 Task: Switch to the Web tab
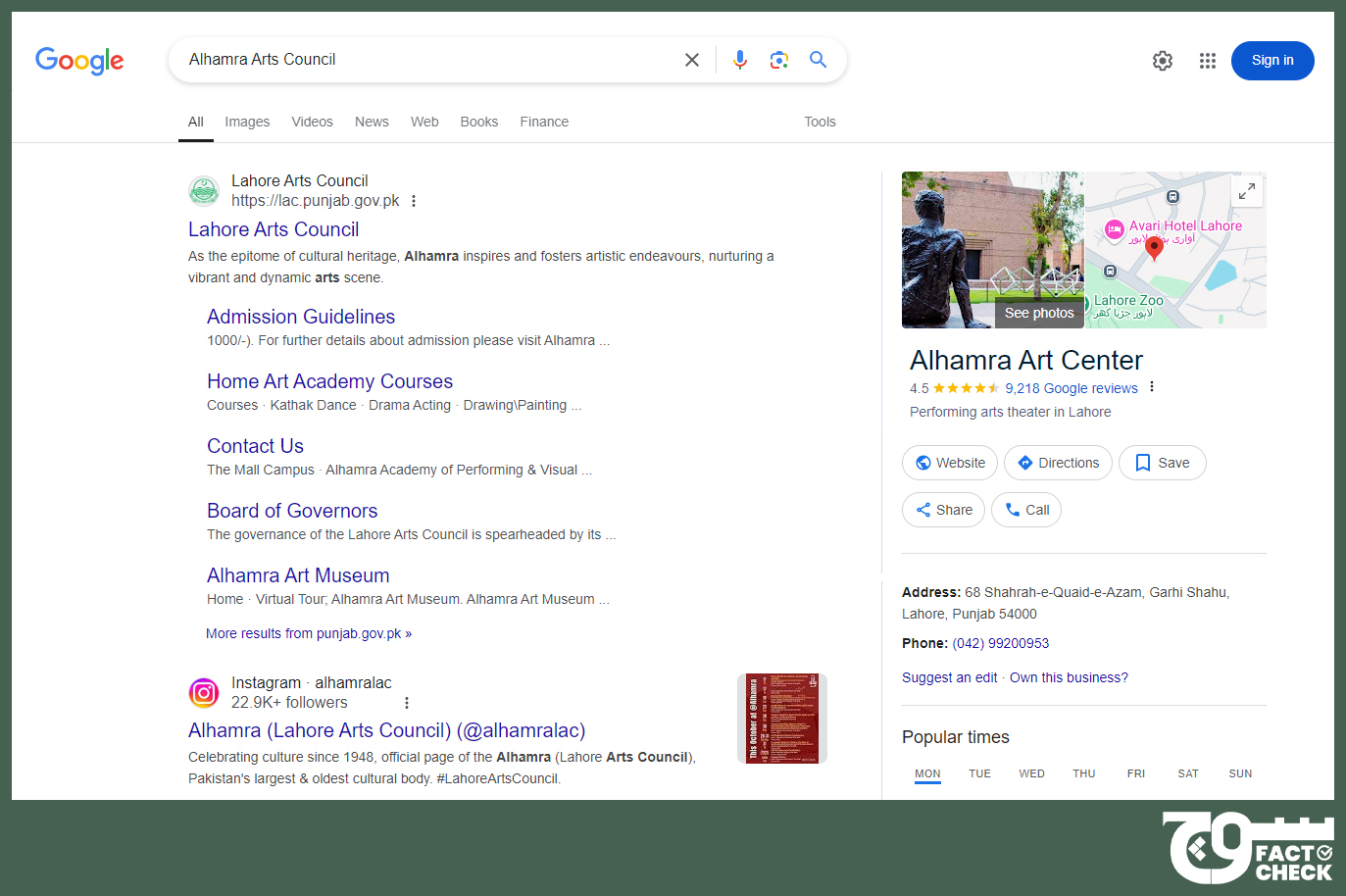424,122
